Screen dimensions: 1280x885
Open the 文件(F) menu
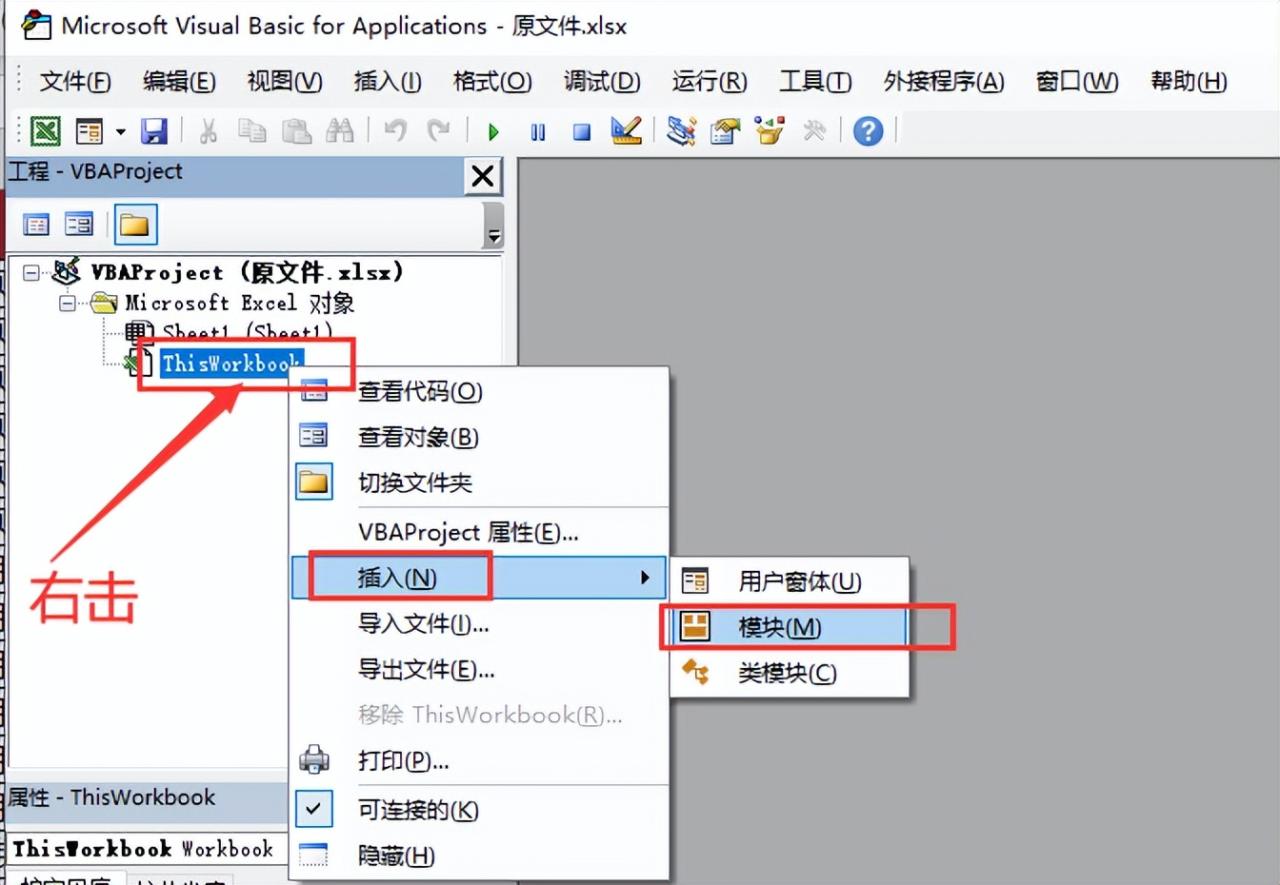coord(76,82)
